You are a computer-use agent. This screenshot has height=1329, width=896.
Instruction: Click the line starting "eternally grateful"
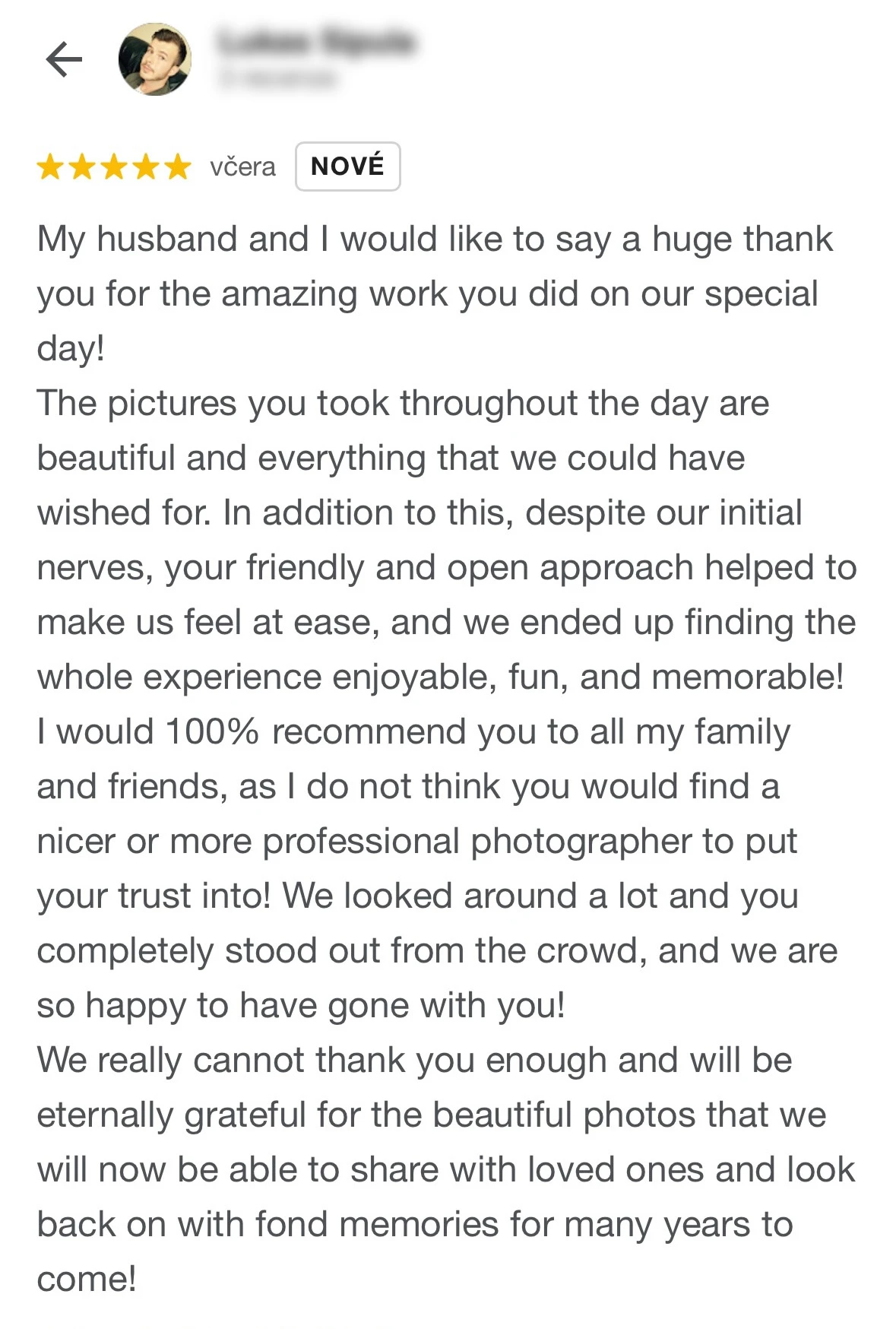coord(431,1115)
